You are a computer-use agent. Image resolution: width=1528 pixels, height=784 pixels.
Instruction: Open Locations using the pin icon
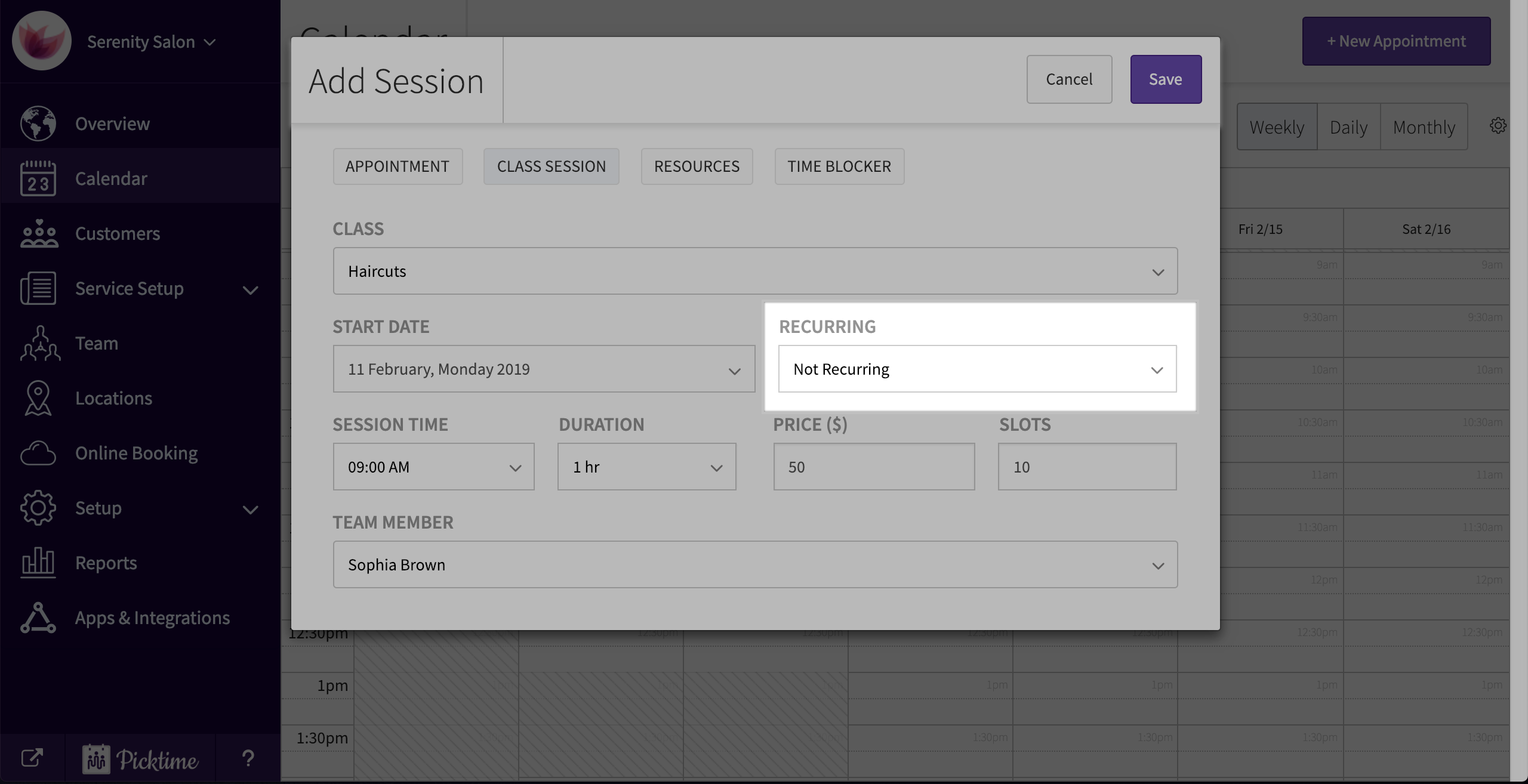point(38,398)
